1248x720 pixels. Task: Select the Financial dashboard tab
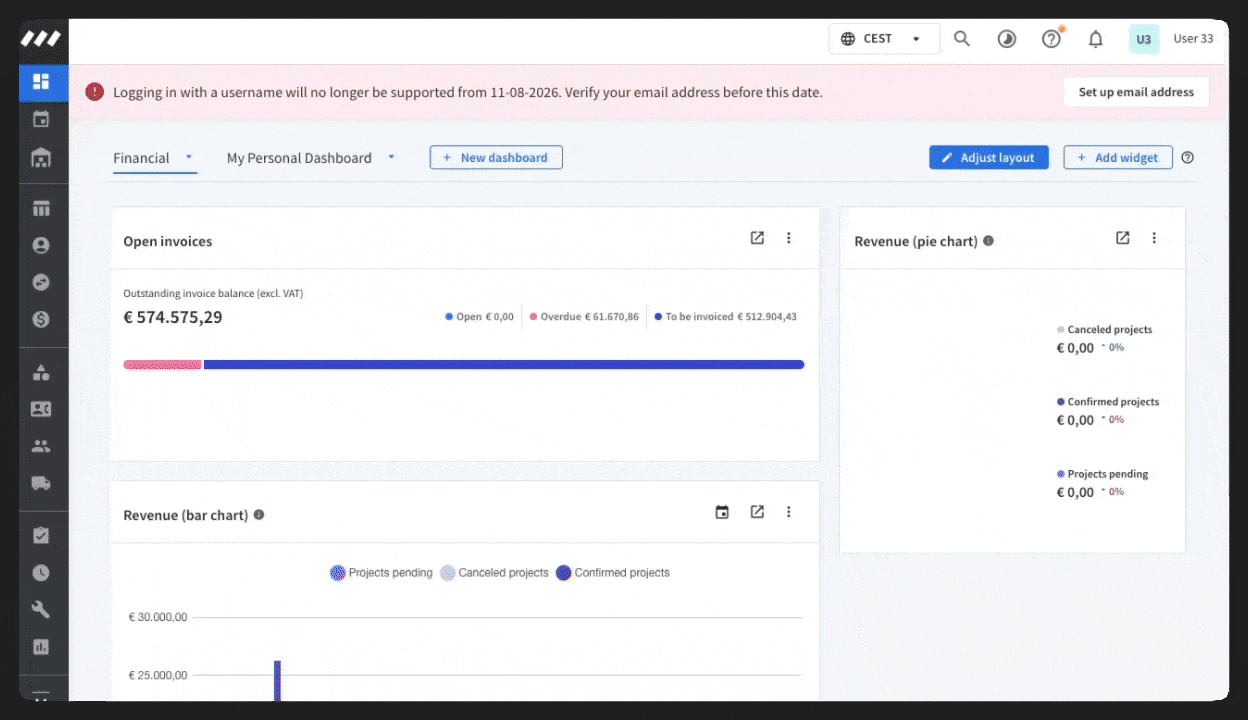click(x=141, y=158)
